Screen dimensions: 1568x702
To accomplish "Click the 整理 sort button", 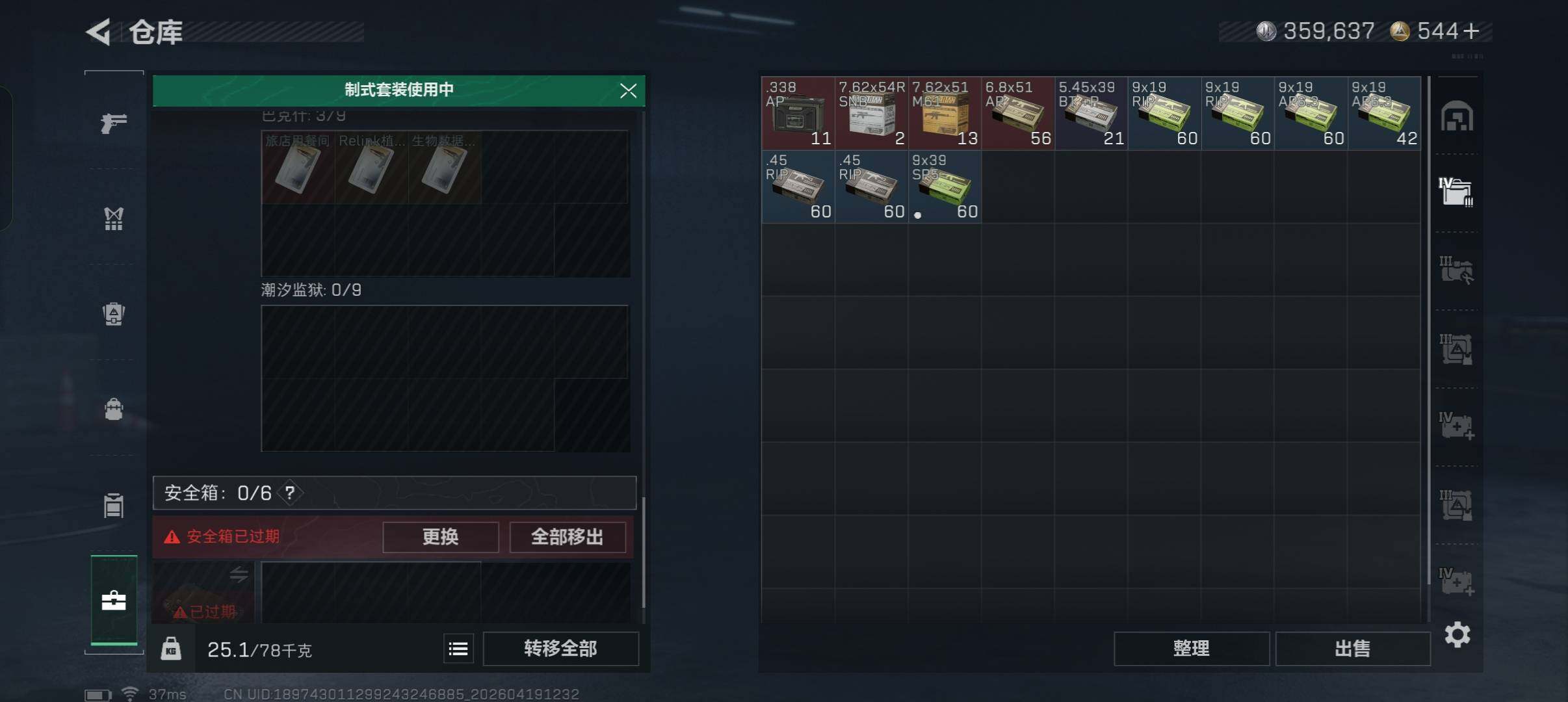I will click(x=1191, y=649).
